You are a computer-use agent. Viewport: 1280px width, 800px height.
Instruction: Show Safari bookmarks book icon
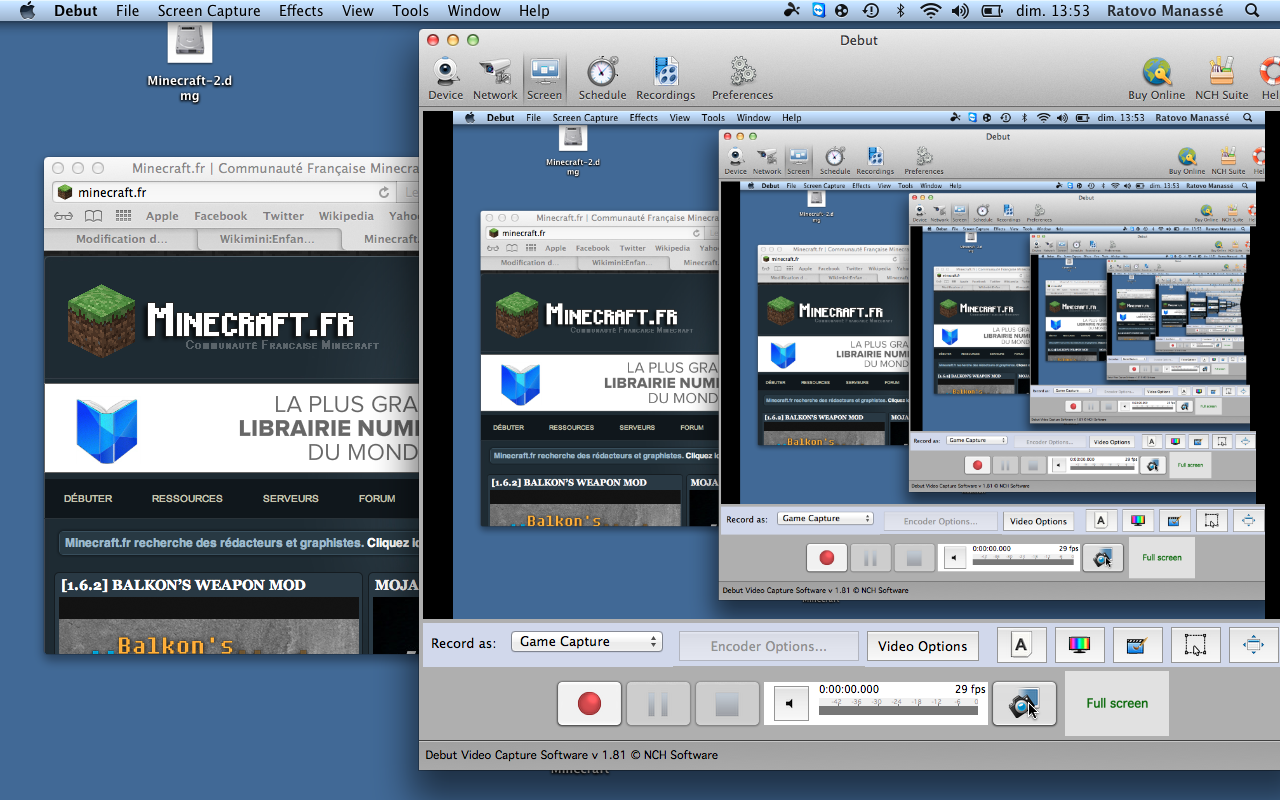[93, 215]
